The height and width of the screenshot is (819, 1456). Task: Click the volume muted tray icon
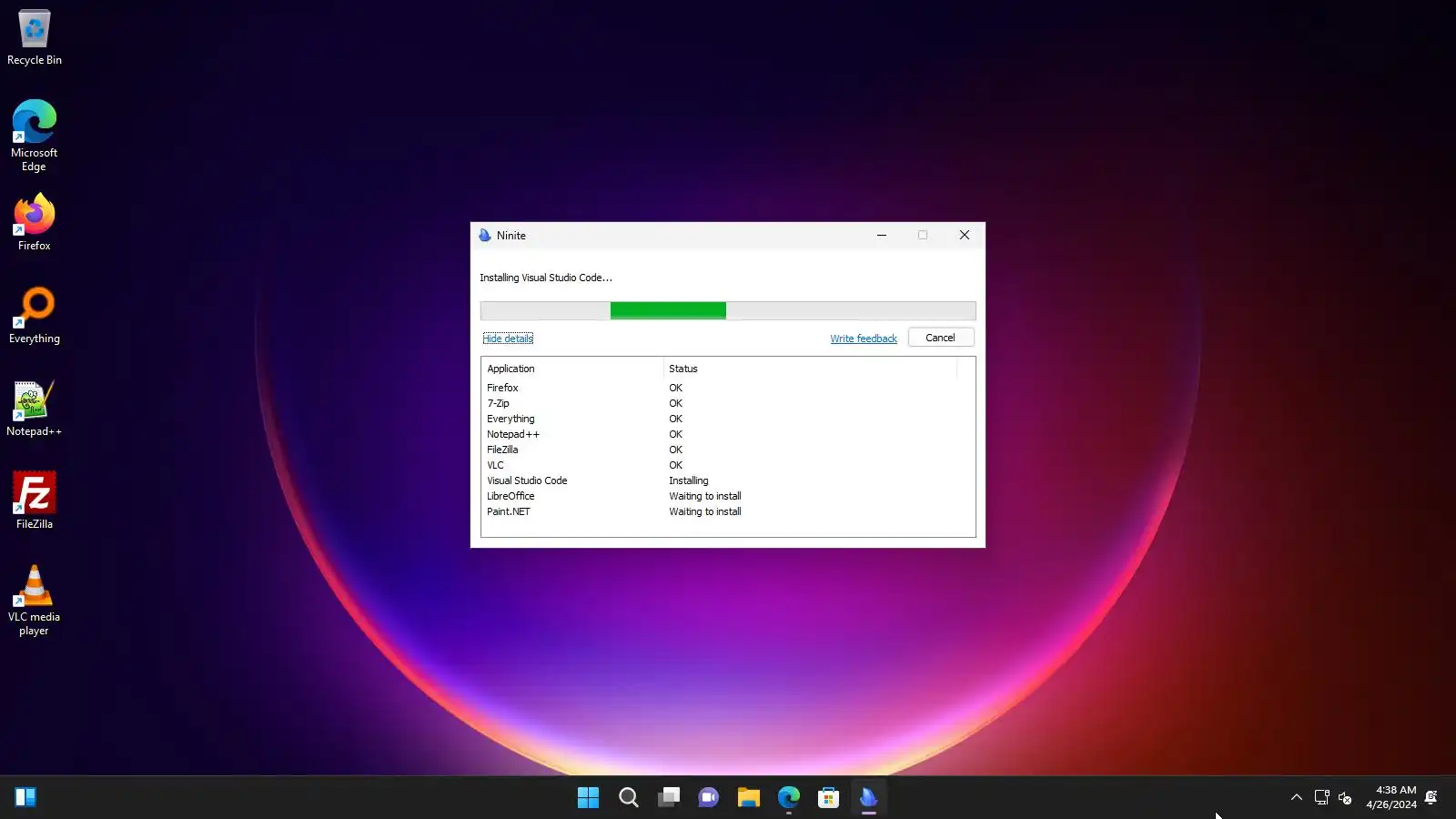coord(1345,798)
